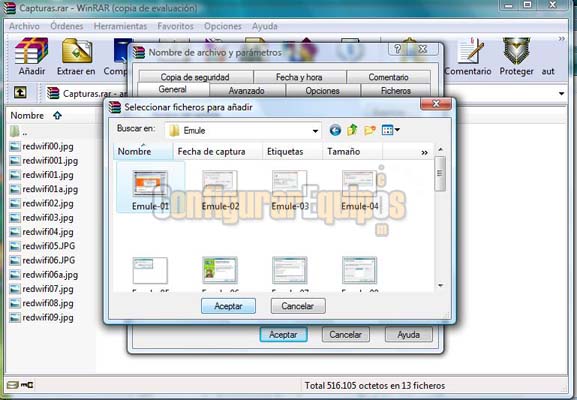Click Cancelar in the parameters dialog
The width and height of the screenshot is (577, 400).
[346, 334]
